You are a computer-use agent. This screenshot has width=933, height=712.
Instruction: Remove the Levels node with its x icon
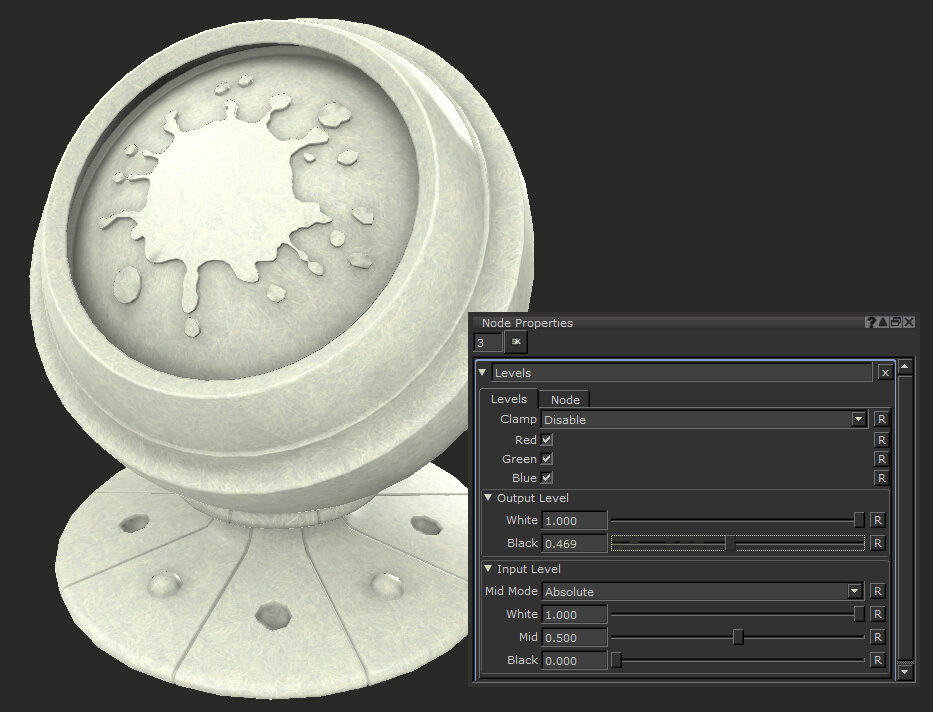coord(885,373)
